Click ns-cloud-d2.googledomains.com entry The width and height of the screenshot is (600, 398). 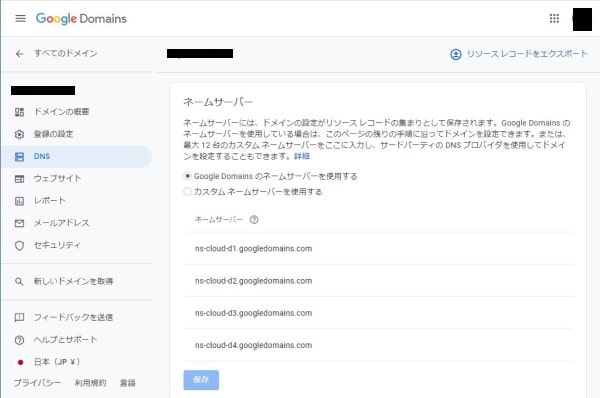(x=253, y=281)
